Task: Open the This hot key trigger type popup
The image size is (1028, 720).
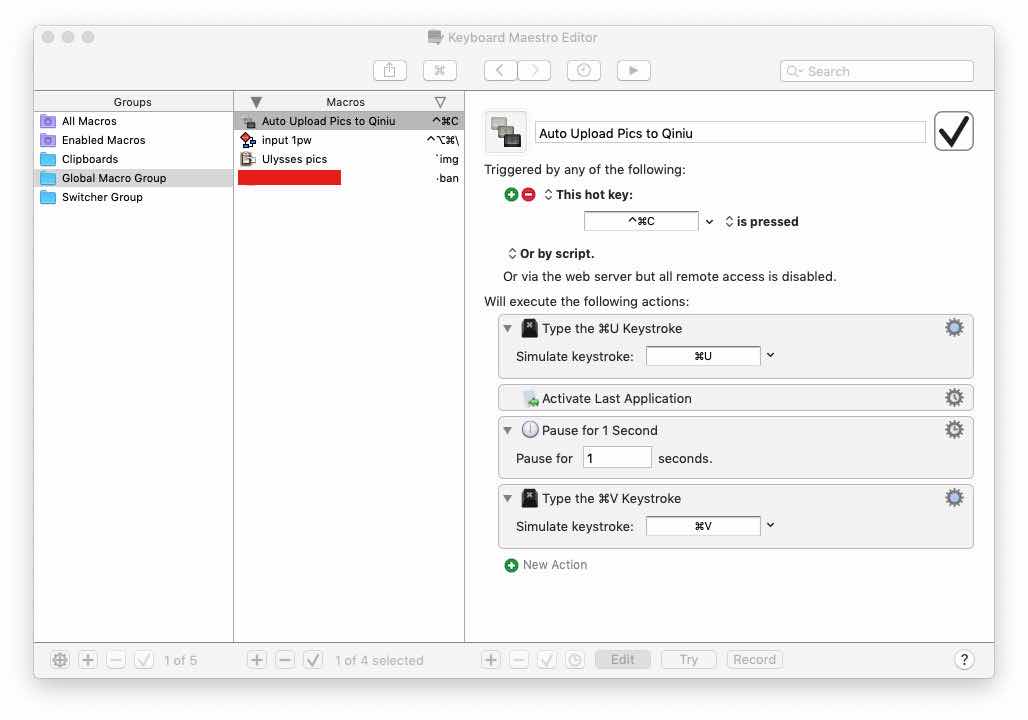Action: (588, 195)
